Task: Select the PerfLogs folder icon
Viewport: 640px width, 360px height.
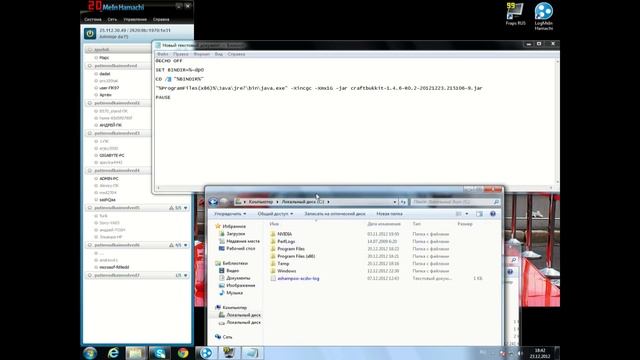Action: tap(273, 241)
